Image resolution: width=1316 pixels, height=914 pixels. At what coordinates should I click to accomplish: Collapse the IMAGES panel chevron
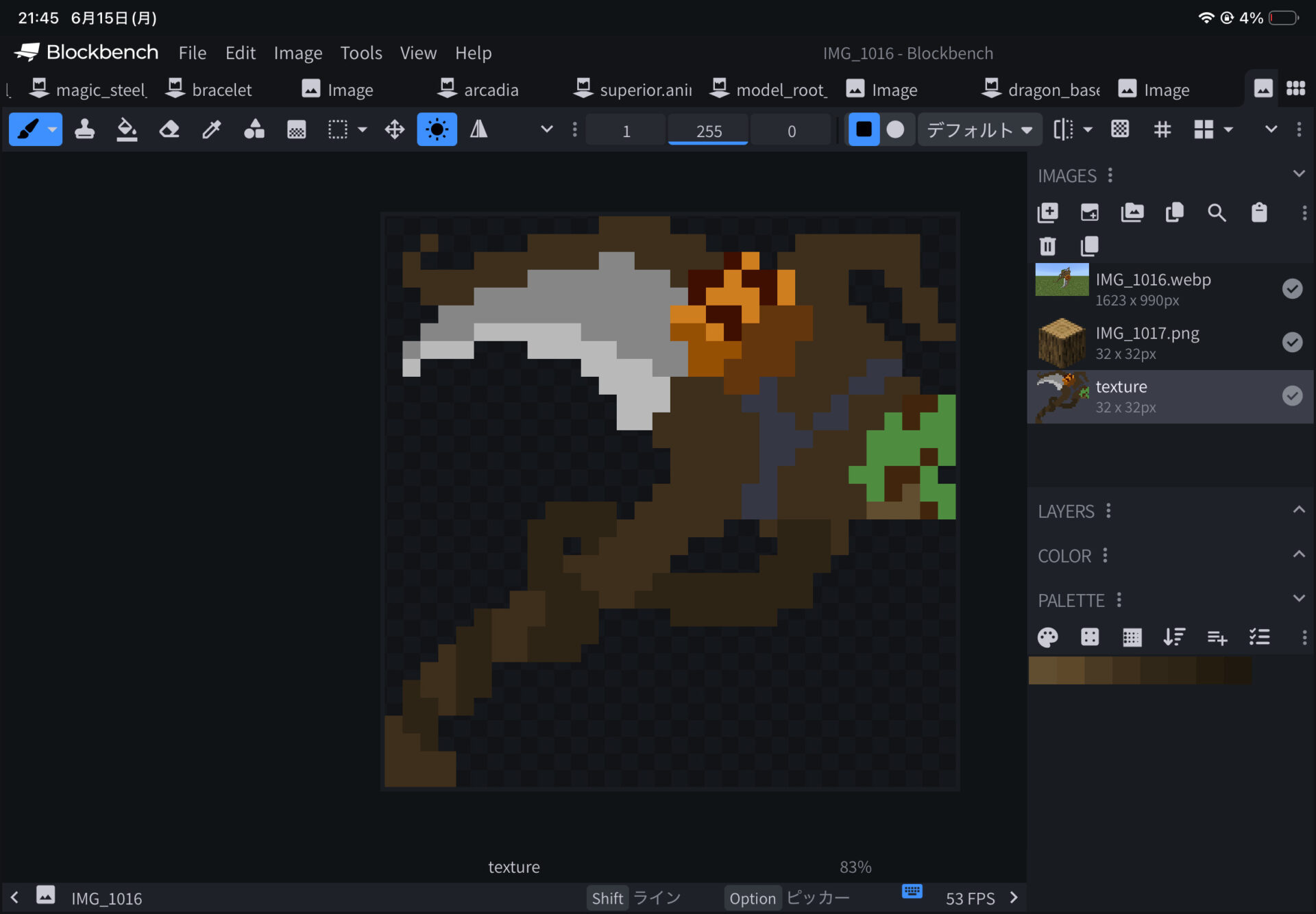tap(1299, 174)
